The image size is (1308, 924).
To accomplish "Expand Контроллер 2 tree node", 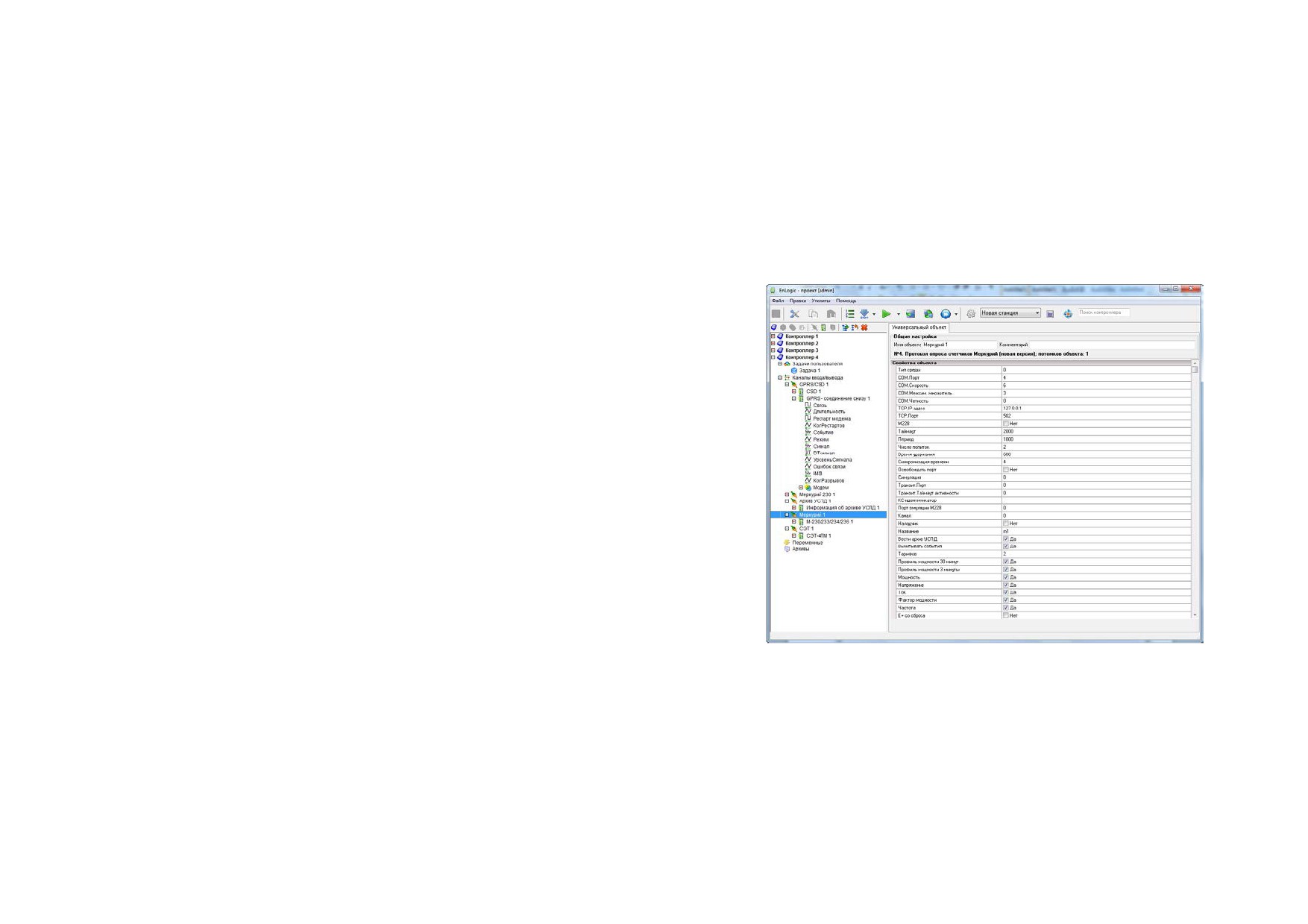I will point(773,343).
